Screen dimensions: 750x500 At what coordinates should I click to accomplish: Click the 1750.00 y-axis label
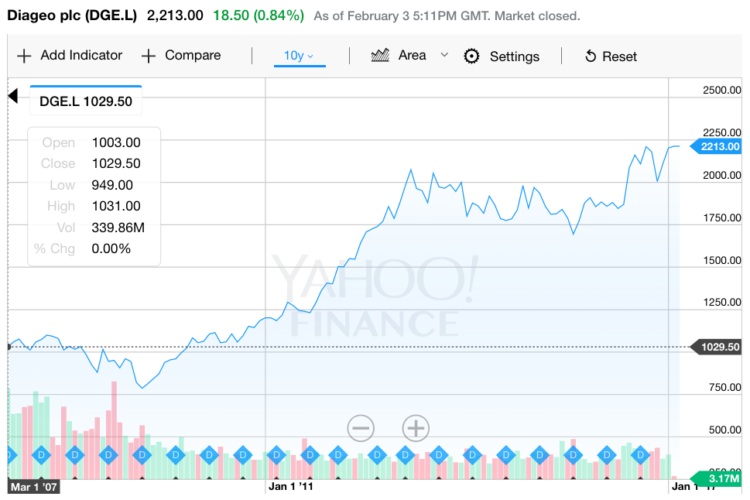(x=722, y=218)
